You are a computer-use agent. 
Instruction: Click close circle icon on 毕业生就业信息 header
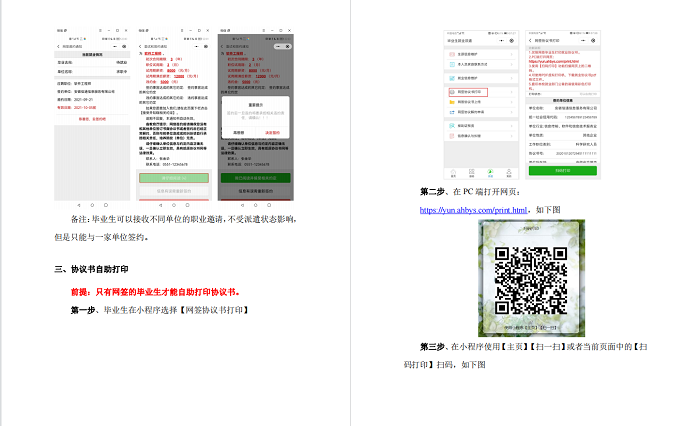[x=512, y=39]
